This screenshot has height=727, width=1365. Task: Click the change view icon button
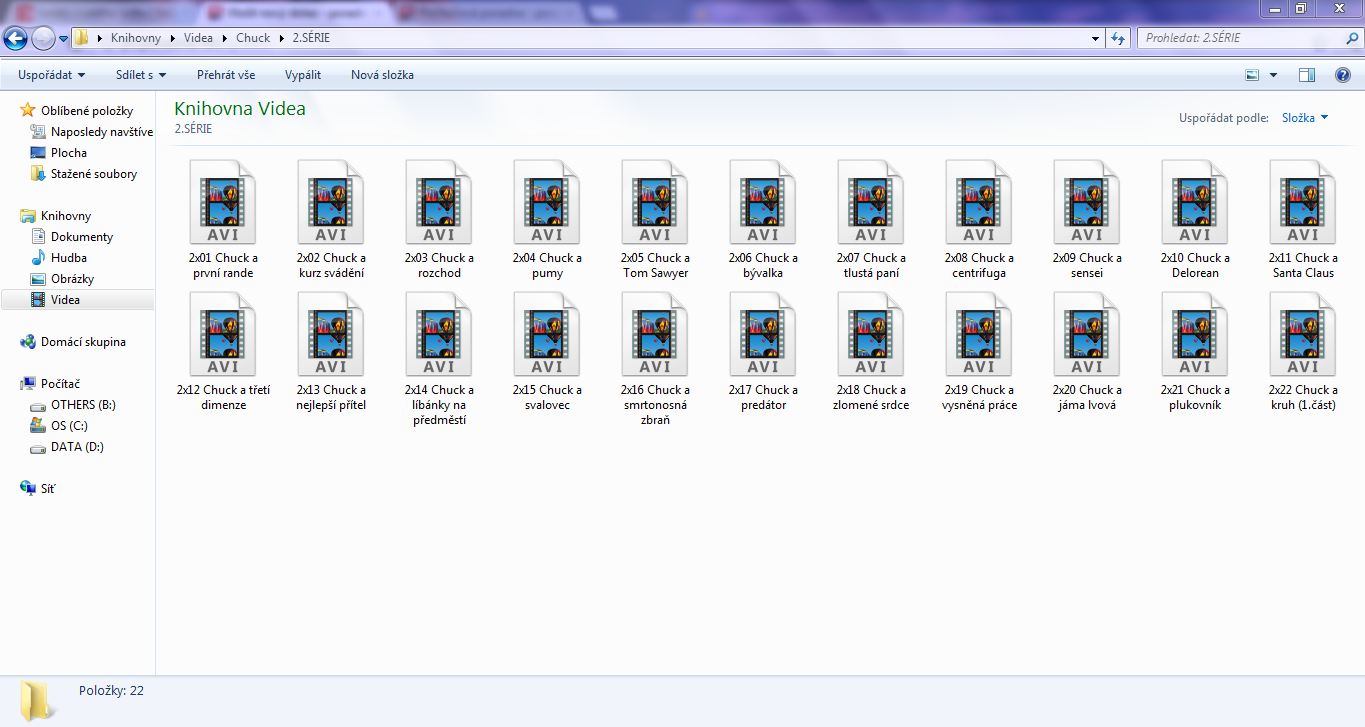1252,75
